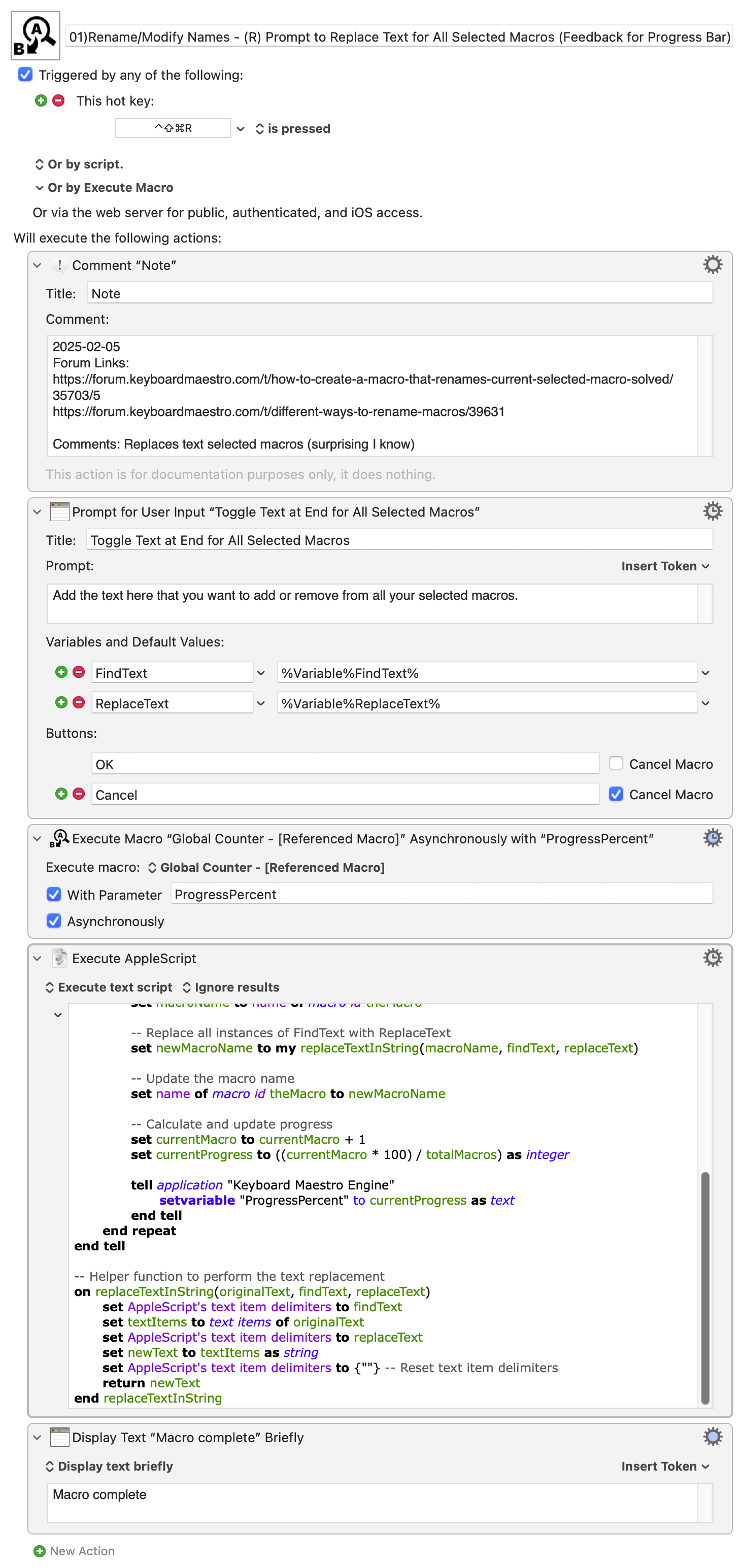Add a new hot key trigger with green plus
This screenshot has height=1568, width=744.
41,100
